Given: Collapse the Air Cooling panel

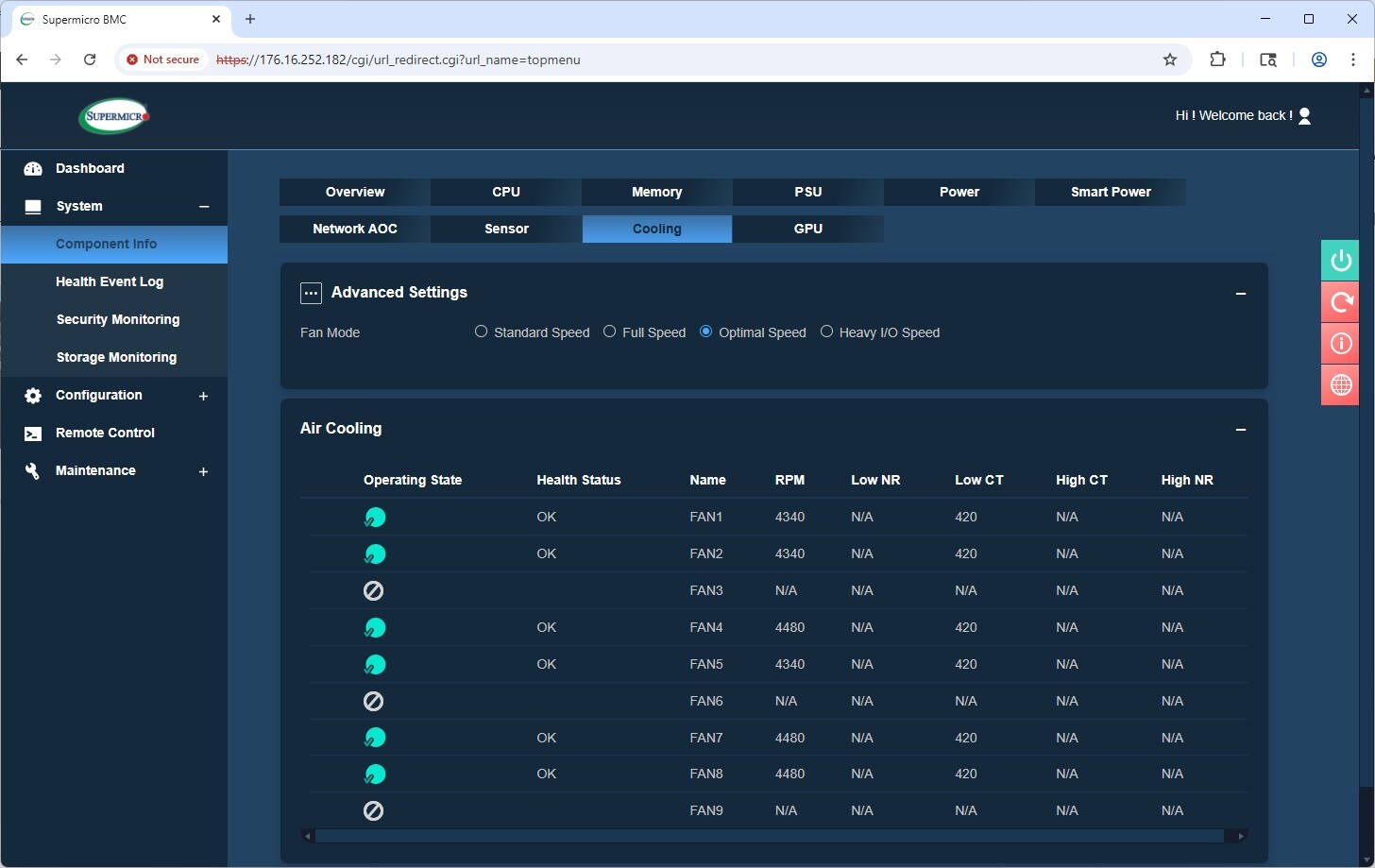Looking at the screenshot, I should 1241,430.
